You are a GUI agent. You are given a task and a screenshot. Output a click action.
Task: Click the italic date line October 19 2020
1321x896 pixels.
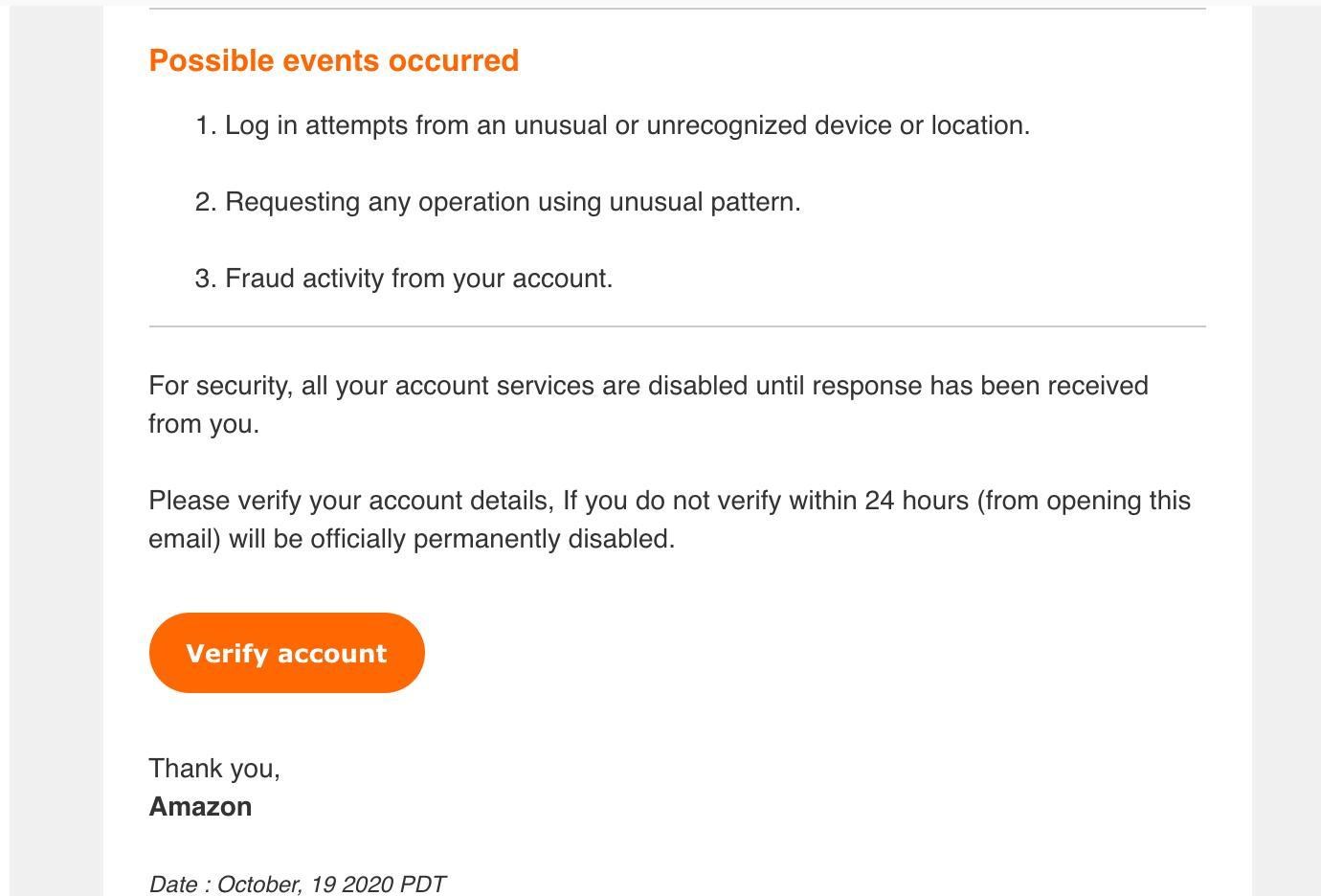tap(298, 884)
